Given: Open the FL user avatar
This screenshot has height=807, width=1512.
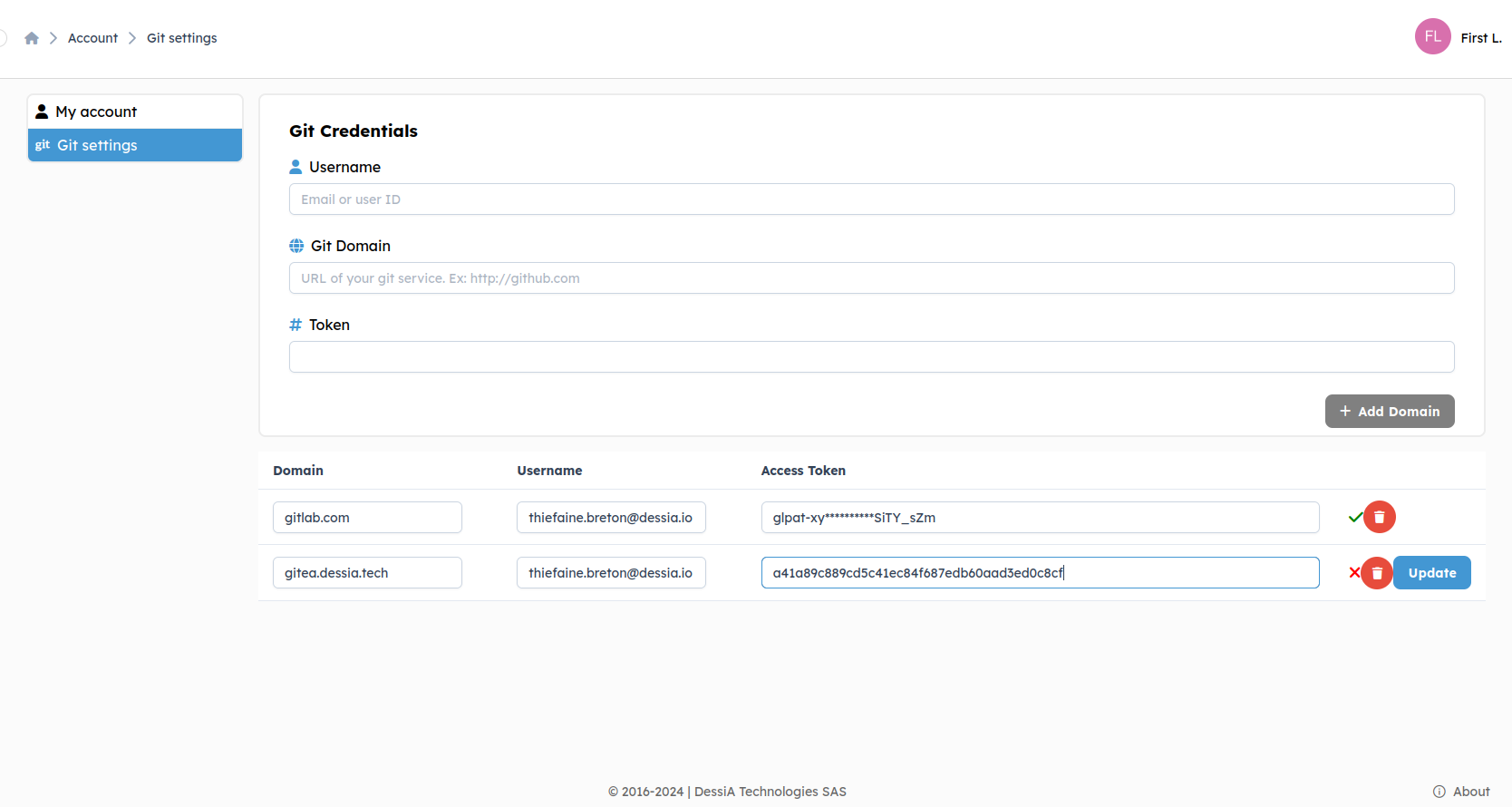Looking at the screenshot, I should click(x=1432, y=37).
